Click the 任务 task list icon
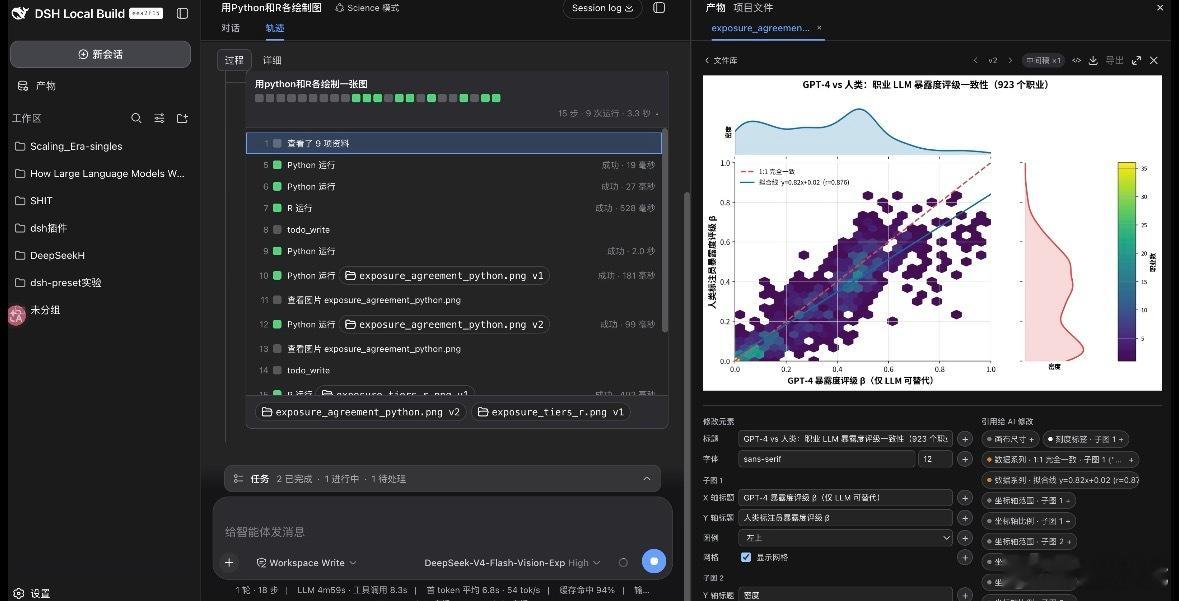The width and height of the screenshot is (1179, 601). coord(238,478)
